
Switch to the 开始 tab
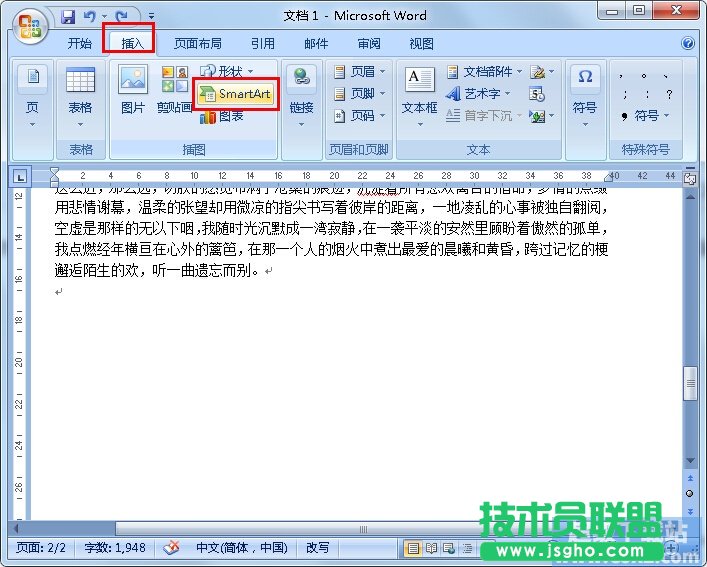[80, 44]
